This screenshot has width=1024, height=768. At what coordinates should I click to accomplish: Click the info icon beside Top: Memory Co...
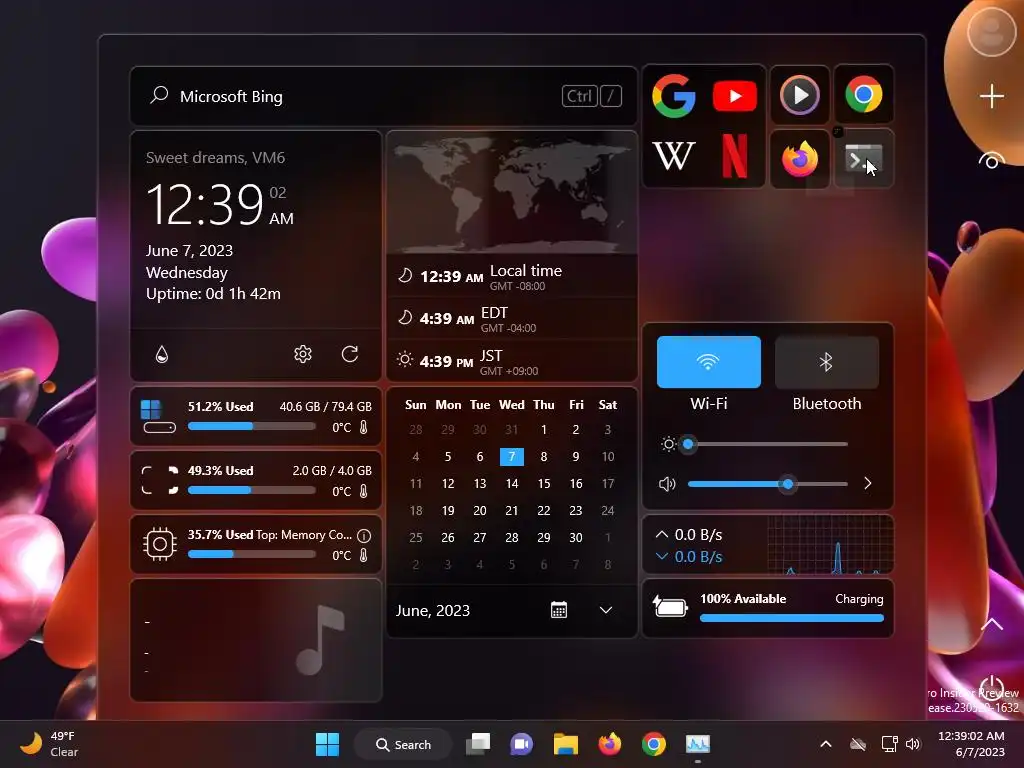click(x=364, y=536)
